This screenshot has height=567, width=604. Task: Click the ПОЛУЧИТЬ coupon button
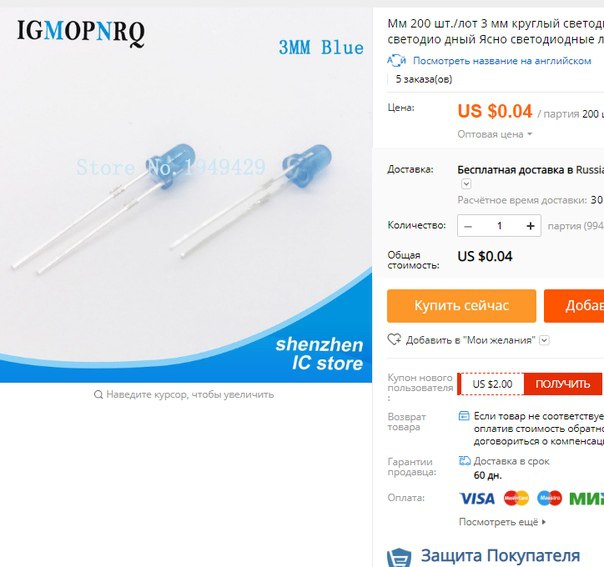[x=563, y=384]
